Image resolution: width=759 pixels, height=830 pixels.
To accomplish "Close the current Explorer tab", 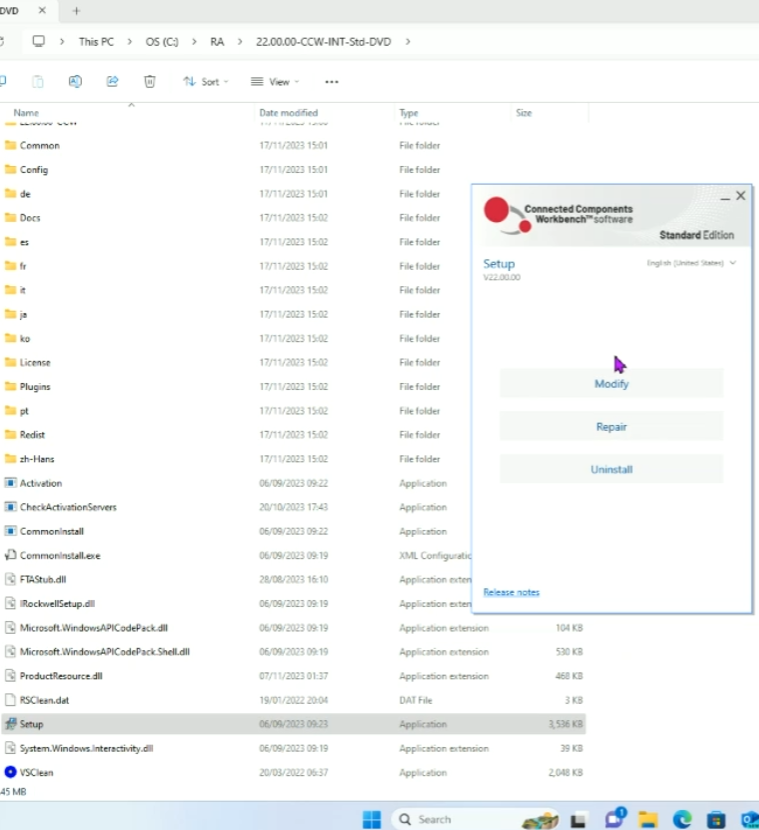I will [x=42, y=10].
